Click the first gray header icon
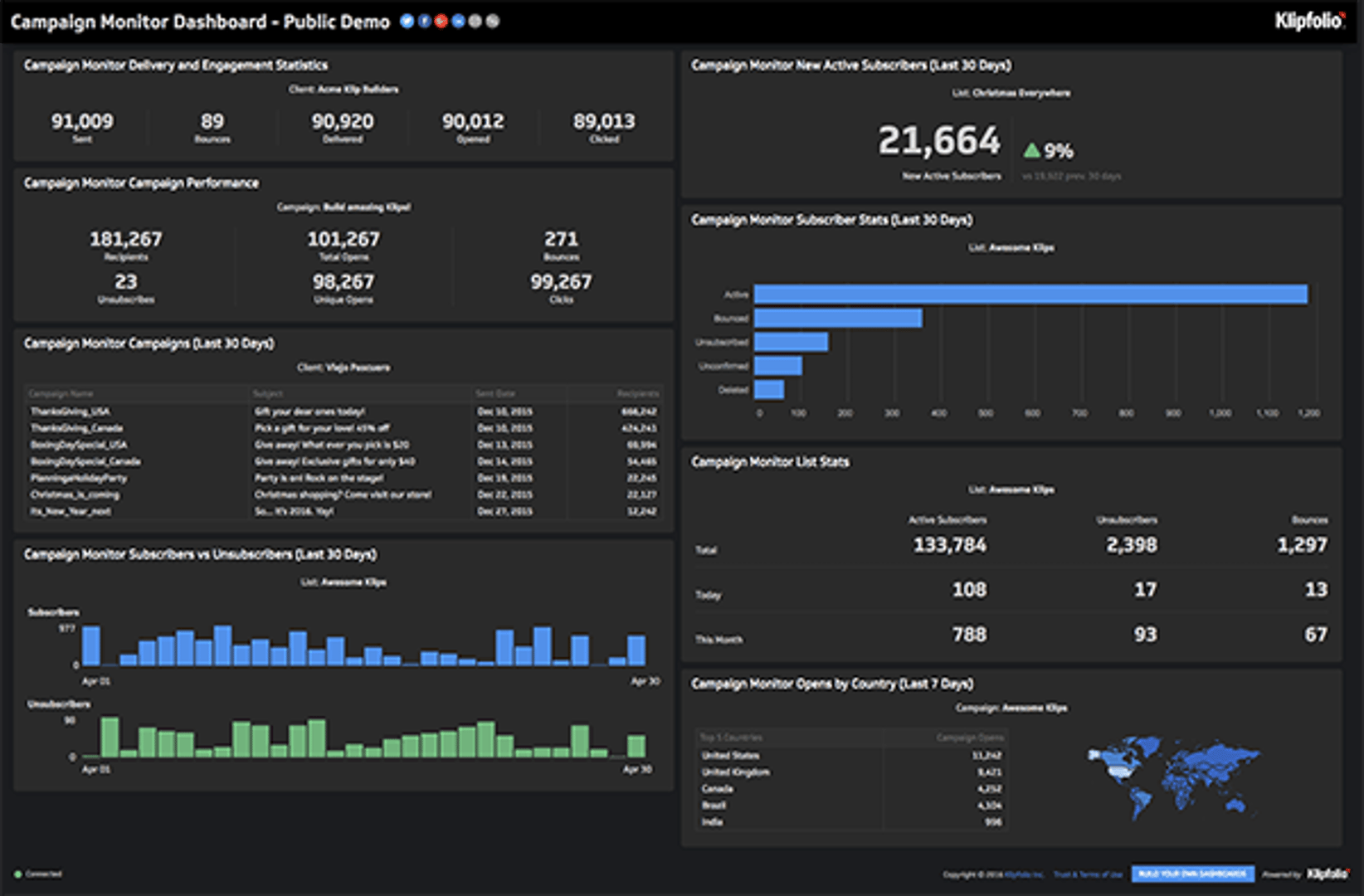 [475, 22]
